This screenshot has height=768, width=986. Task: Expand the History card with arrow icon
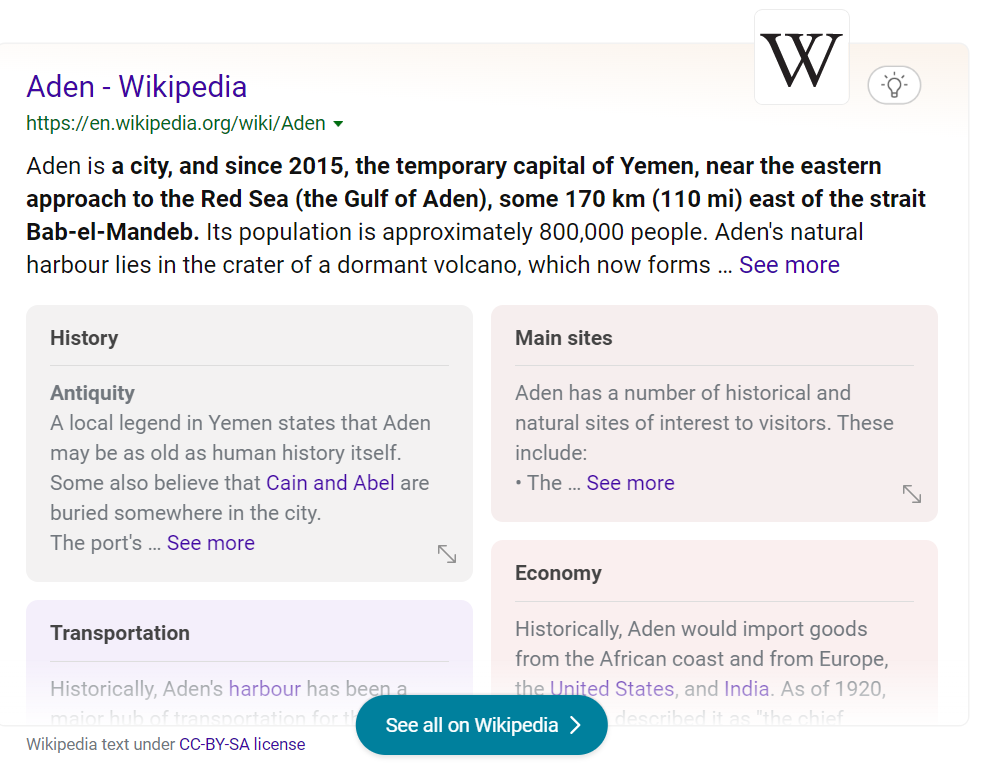coord(447,553)
